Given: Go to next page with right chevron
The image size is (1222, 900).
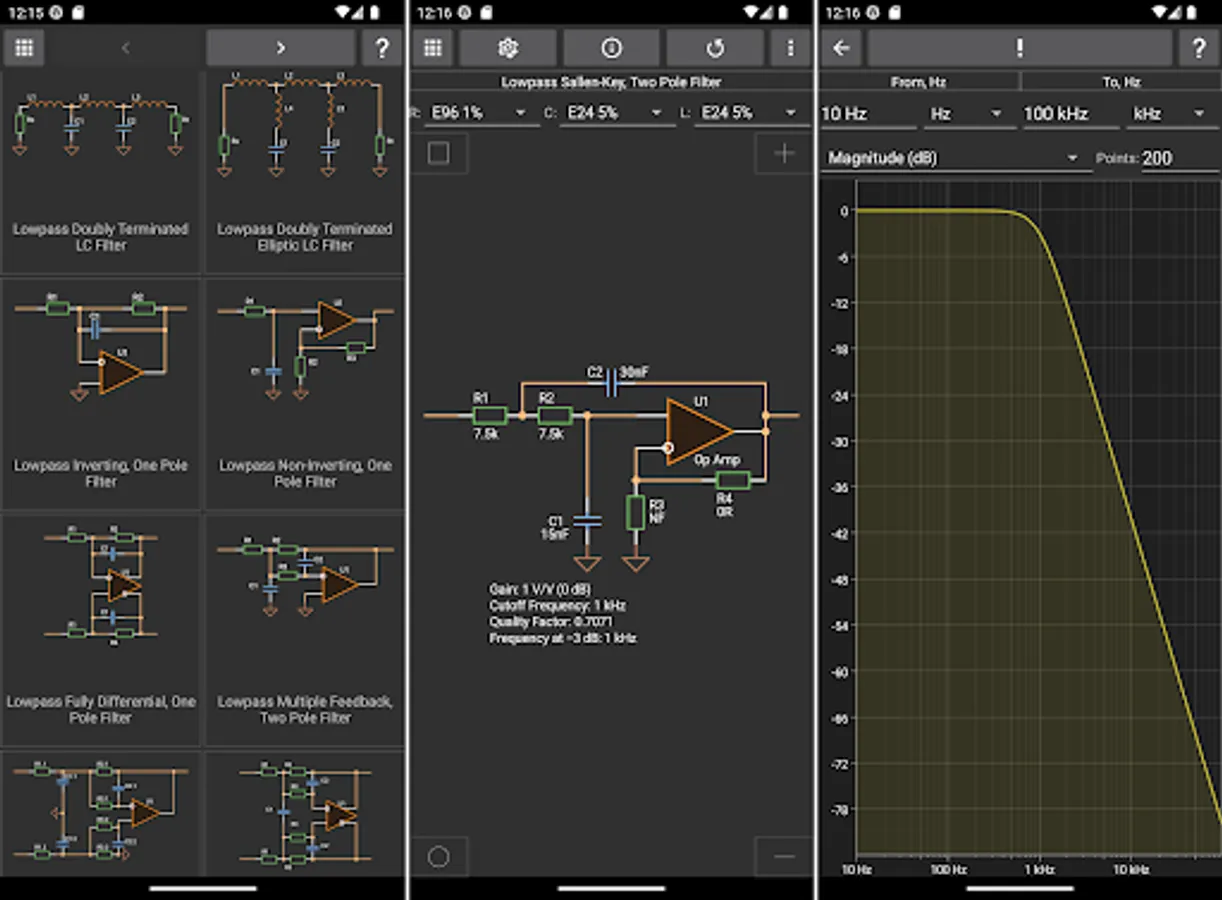Looking at the screenshot, I should pos(280,48).
